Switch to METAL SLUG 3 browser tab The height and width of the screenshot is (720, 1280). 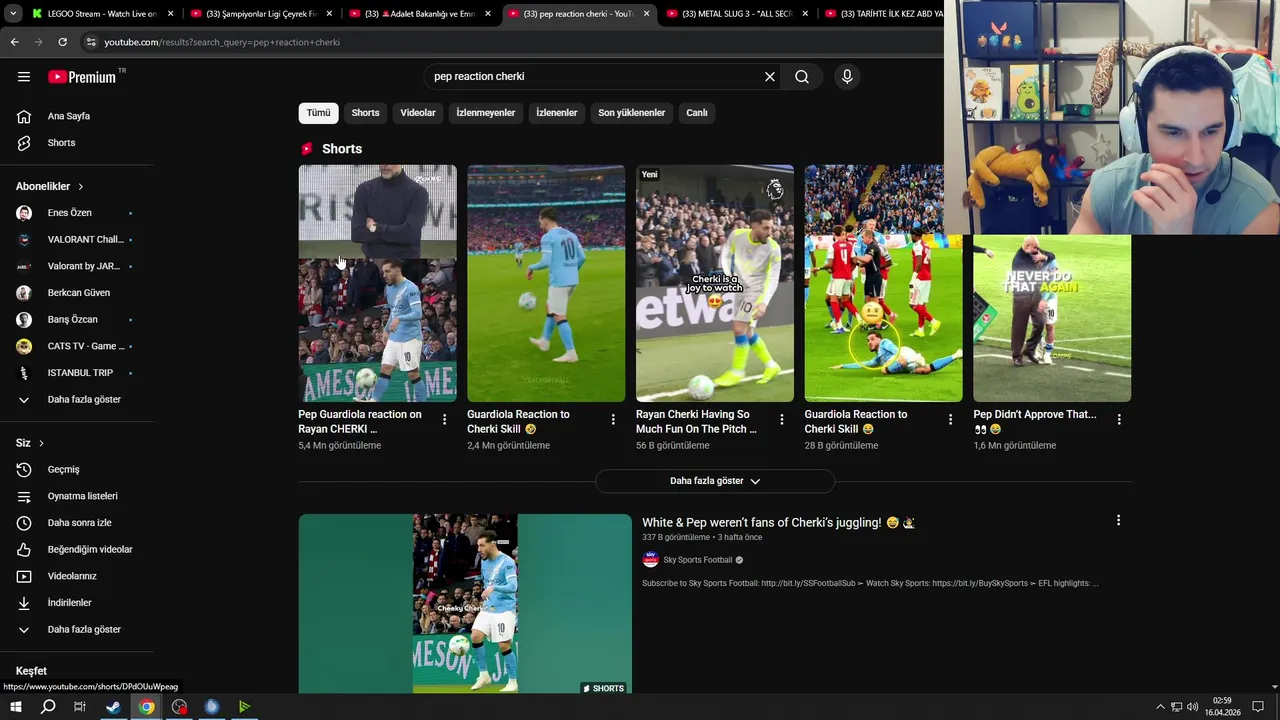pos(735,14)
